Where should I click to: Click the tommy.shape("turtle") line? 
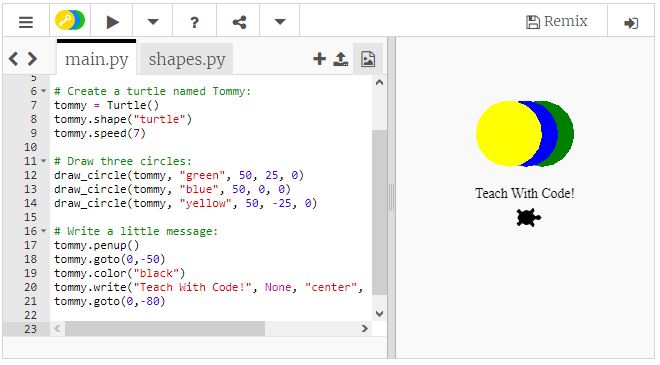(123, 119)
